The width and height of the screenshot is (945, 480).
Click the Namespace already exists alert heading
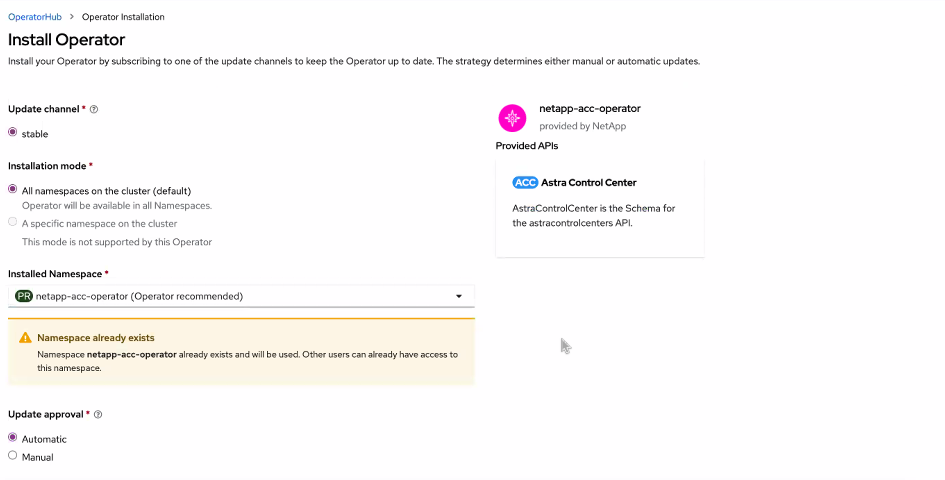pyautogui.click(x=96, y=338)
